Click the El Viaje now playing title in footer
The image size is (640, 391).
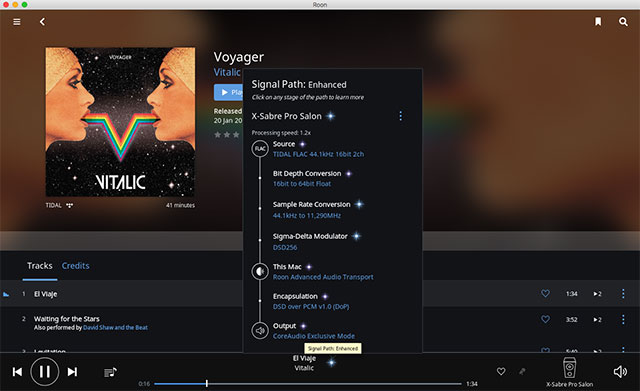[304, 358]
